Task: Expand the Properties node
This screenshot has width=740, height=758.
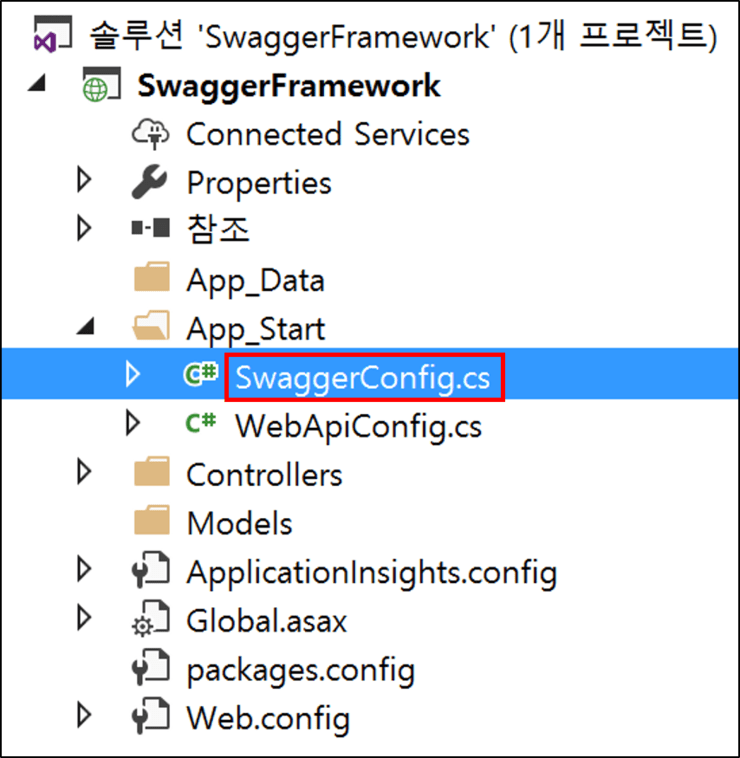Action: click(84, 181)
